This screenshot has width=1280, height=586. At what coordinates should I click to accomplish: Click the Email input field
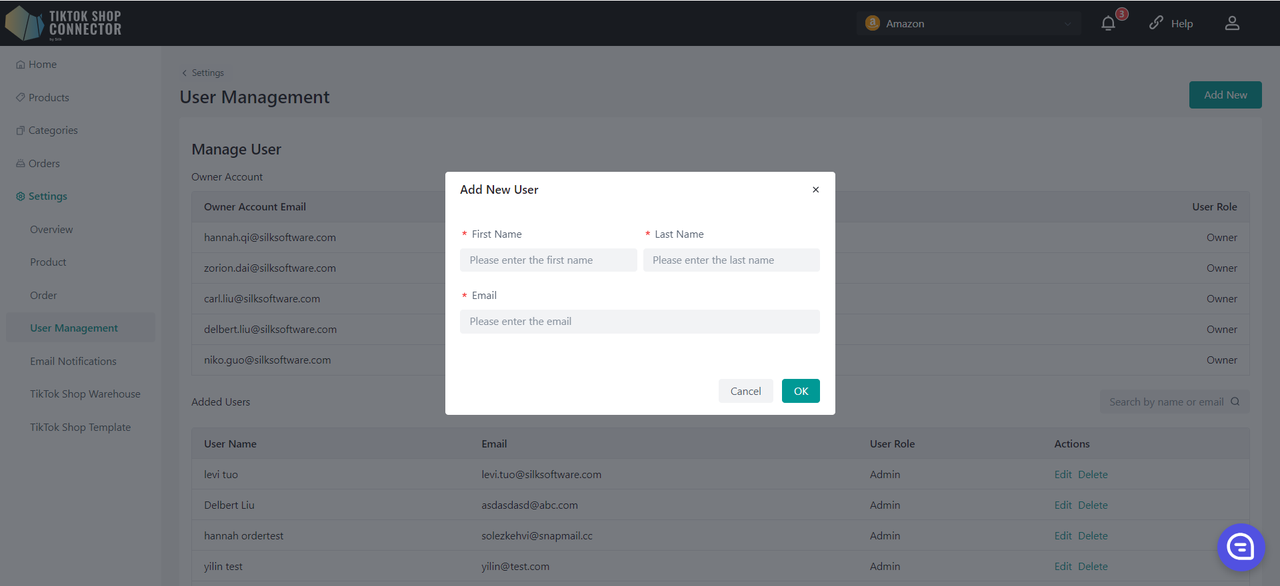(x=639, y=322)
